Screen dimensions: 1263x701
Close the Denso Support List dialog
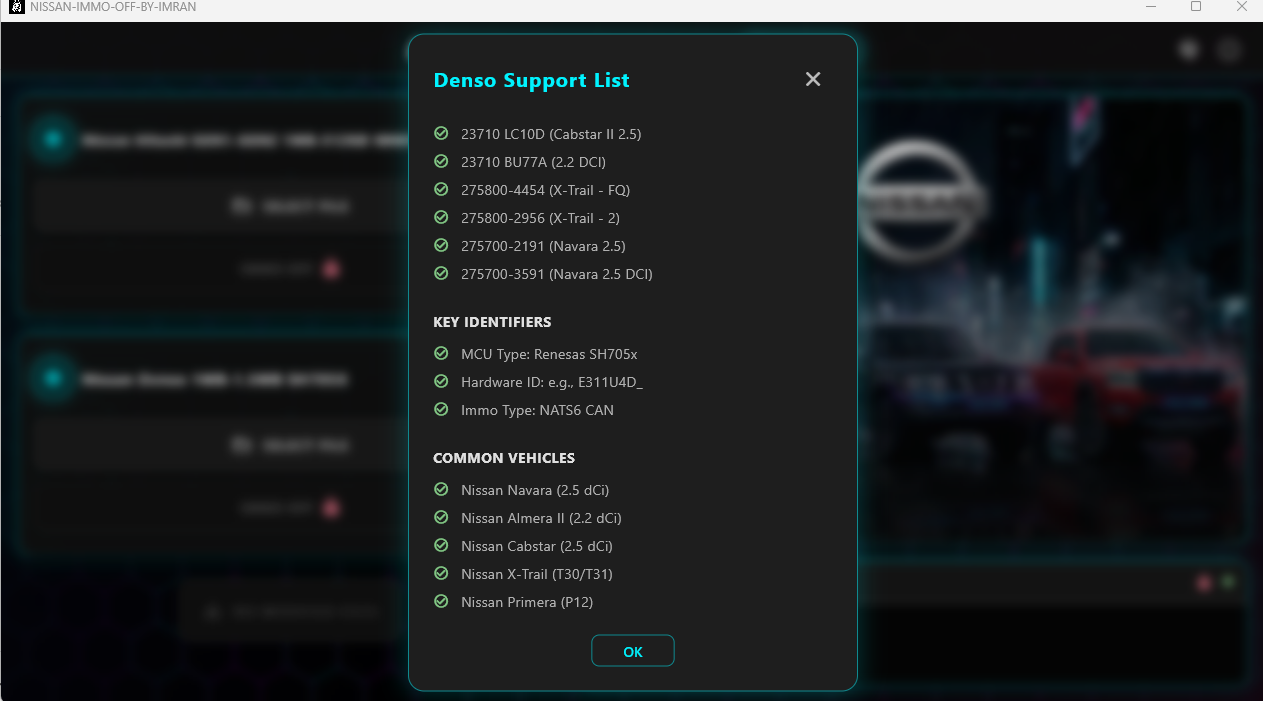(813, 79)
